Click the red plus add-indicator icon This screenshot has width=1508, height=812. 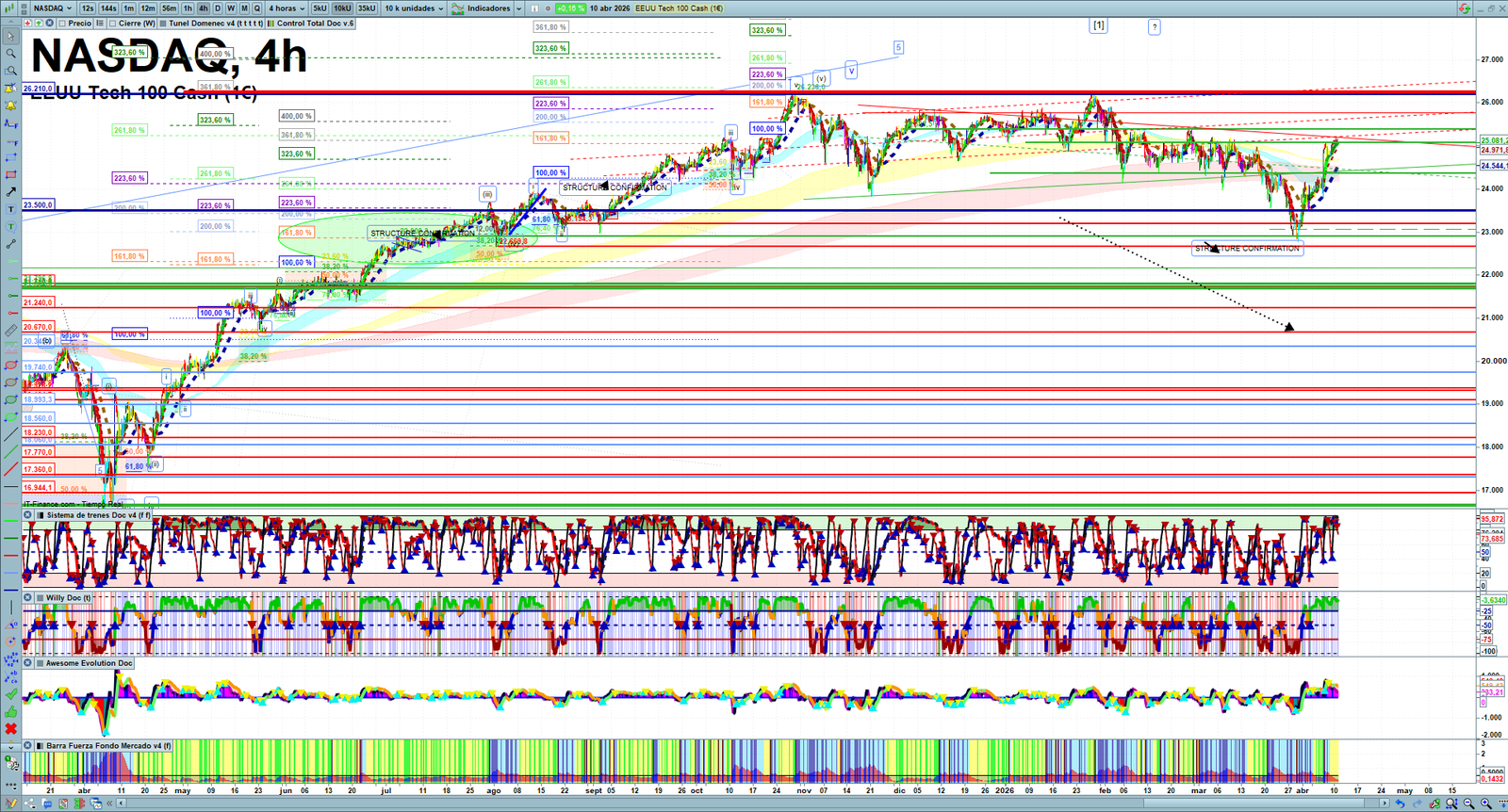(28, 24)
